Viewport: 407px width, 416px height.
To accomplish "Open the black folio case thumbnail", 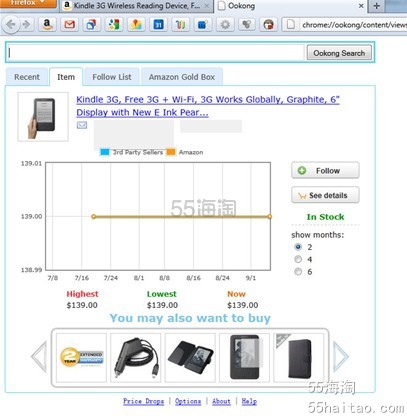I will coord(299,357).
